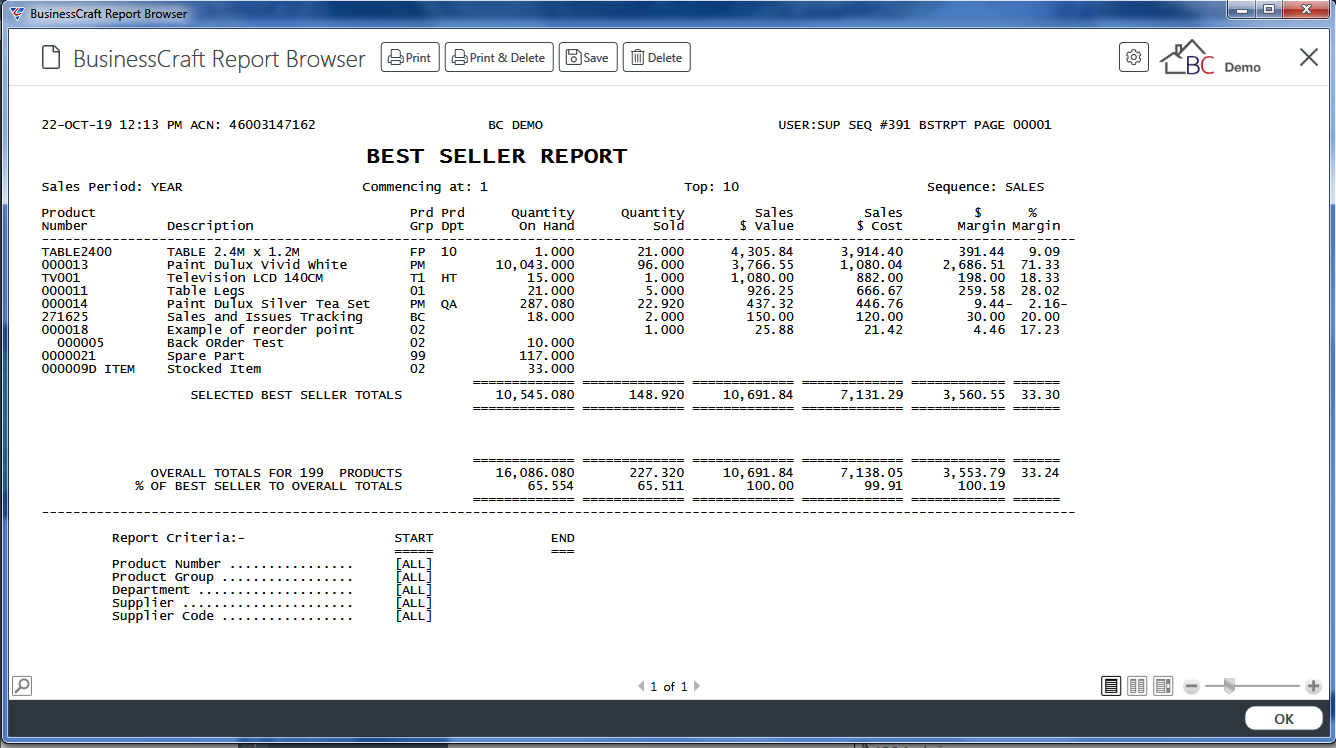Delete the report
Image resolution: width=1336 pixels, height=748 pixels.
point(657,57)
